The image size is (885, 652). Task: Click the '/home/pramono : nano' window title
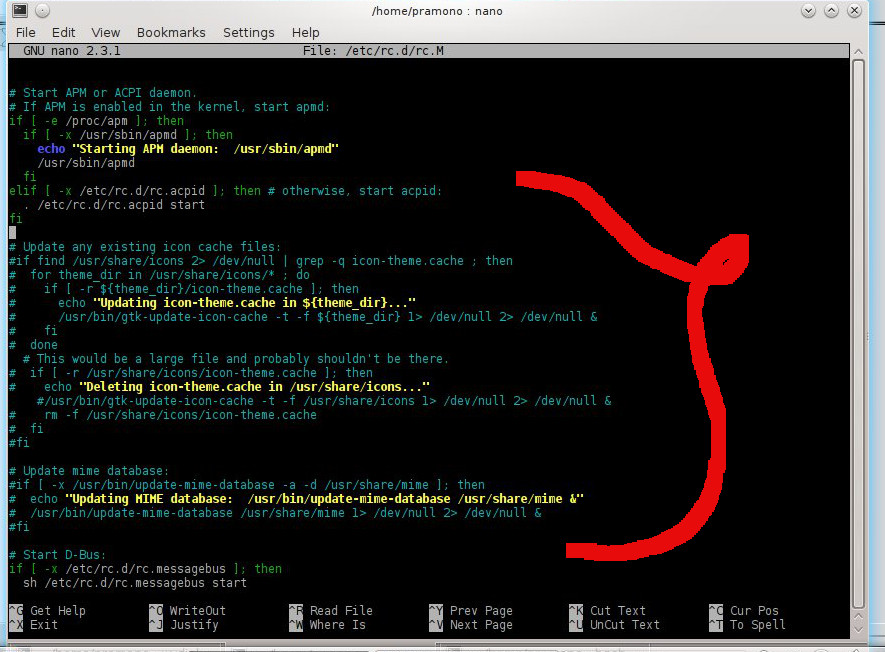tap(437, 11)
